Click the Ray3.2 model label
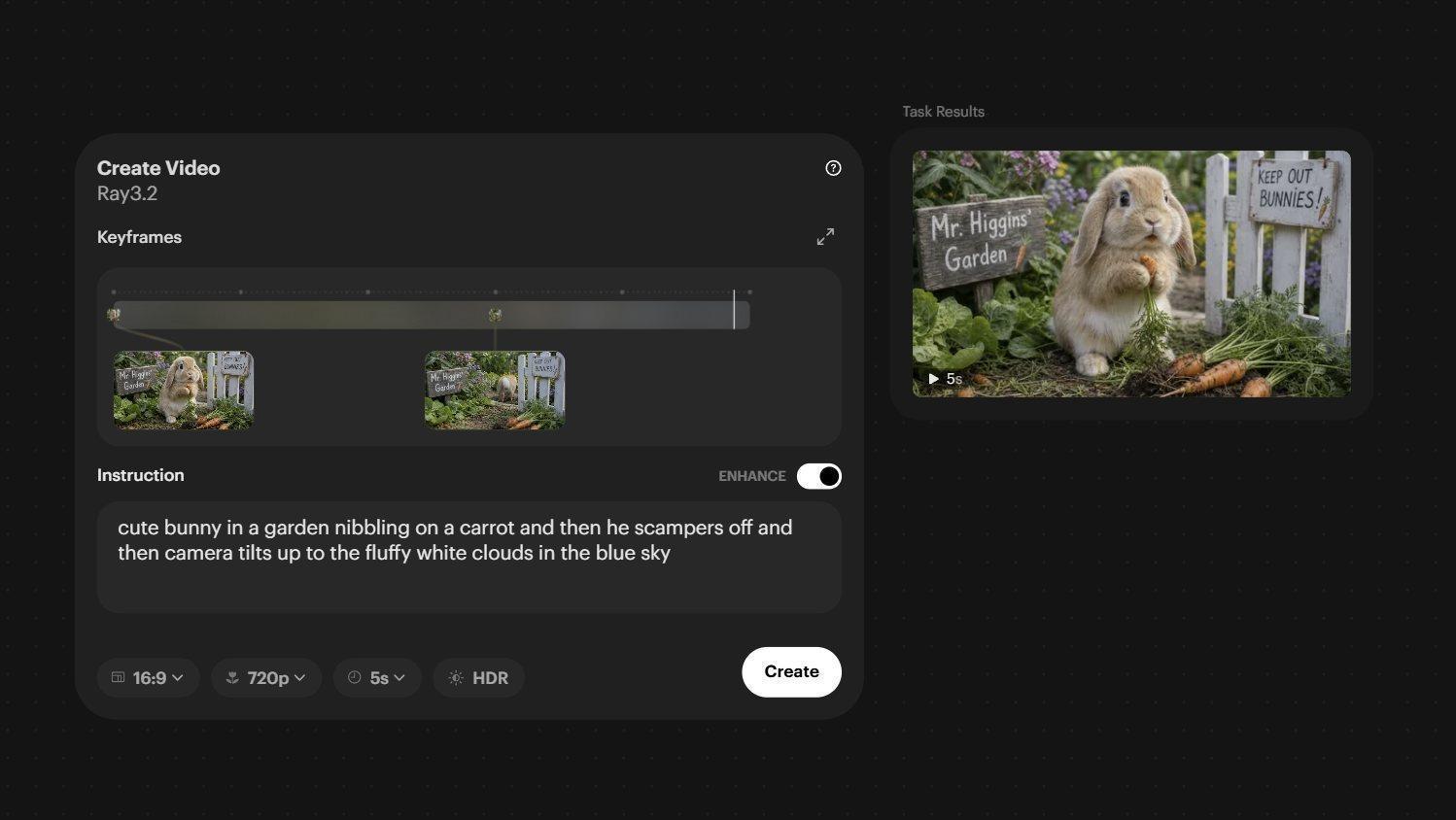The height and width of the screenshot is (820, 1456). (x=127, y=193)
